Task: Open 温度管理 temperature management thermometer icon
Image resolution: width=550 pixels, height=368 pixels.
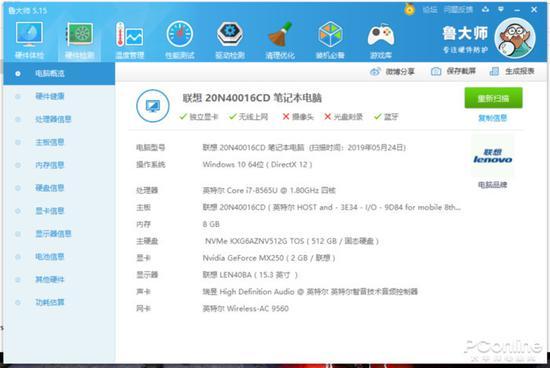Action: 129,40
